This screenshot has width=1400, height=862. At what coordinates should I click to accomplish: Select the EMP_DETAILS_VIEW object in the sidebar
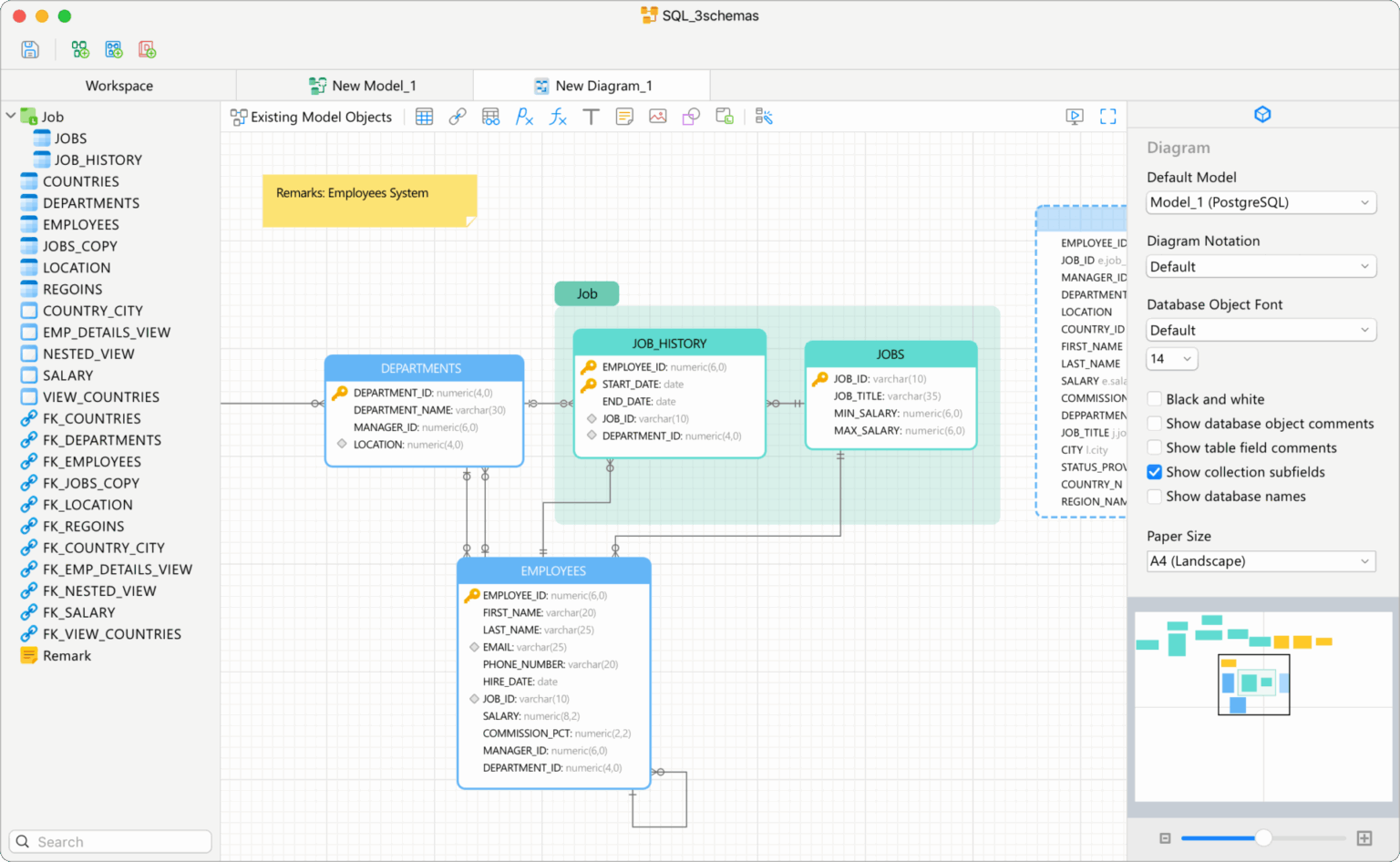click(106, 332)
